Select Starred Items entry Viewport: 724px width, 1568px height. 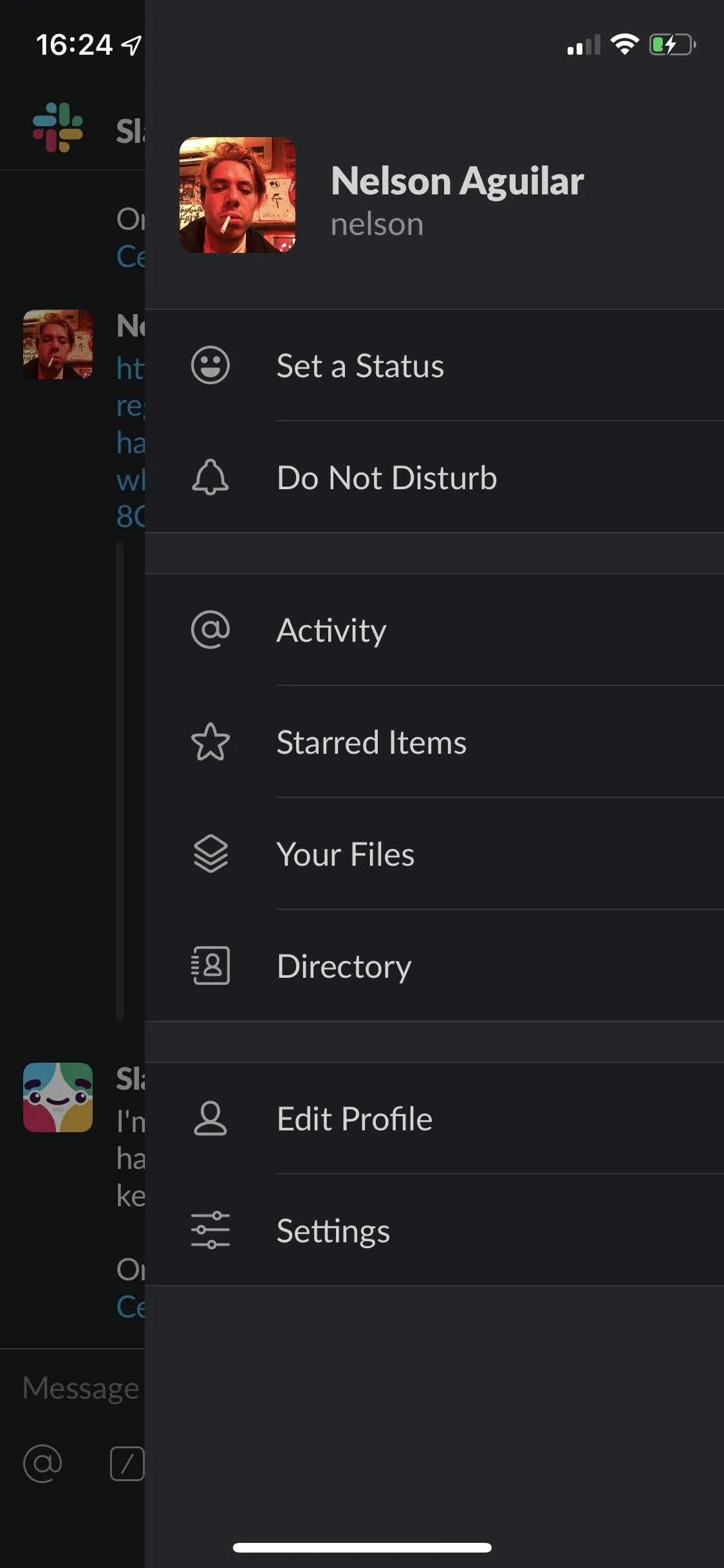[434, 742]
